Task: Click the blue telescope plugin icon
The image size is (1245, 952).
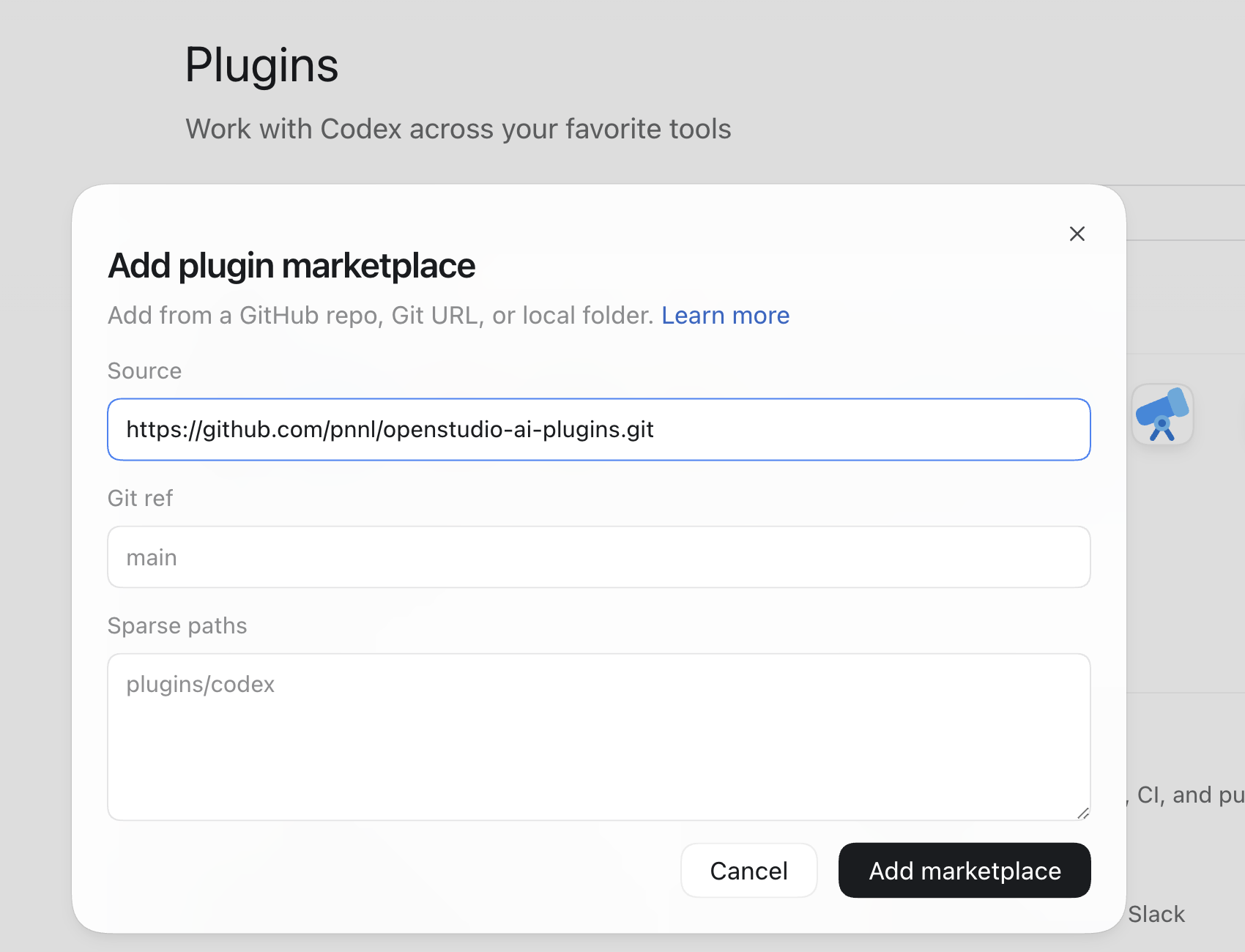Action: [x=1162, y=414]
